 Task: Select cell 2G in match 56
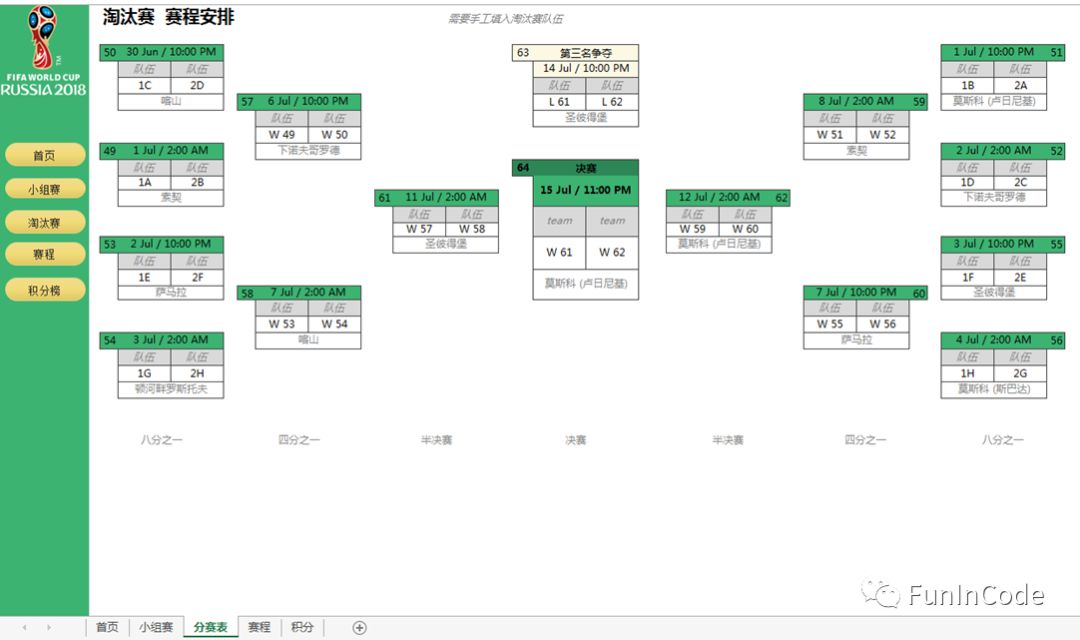1020,373
